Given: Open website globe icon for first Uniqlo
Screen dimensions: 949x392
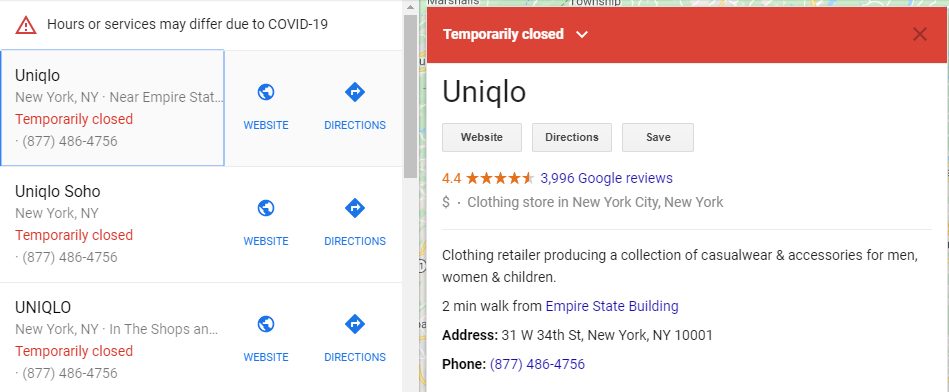Looking at the screenshot, I should pos(266,93).
